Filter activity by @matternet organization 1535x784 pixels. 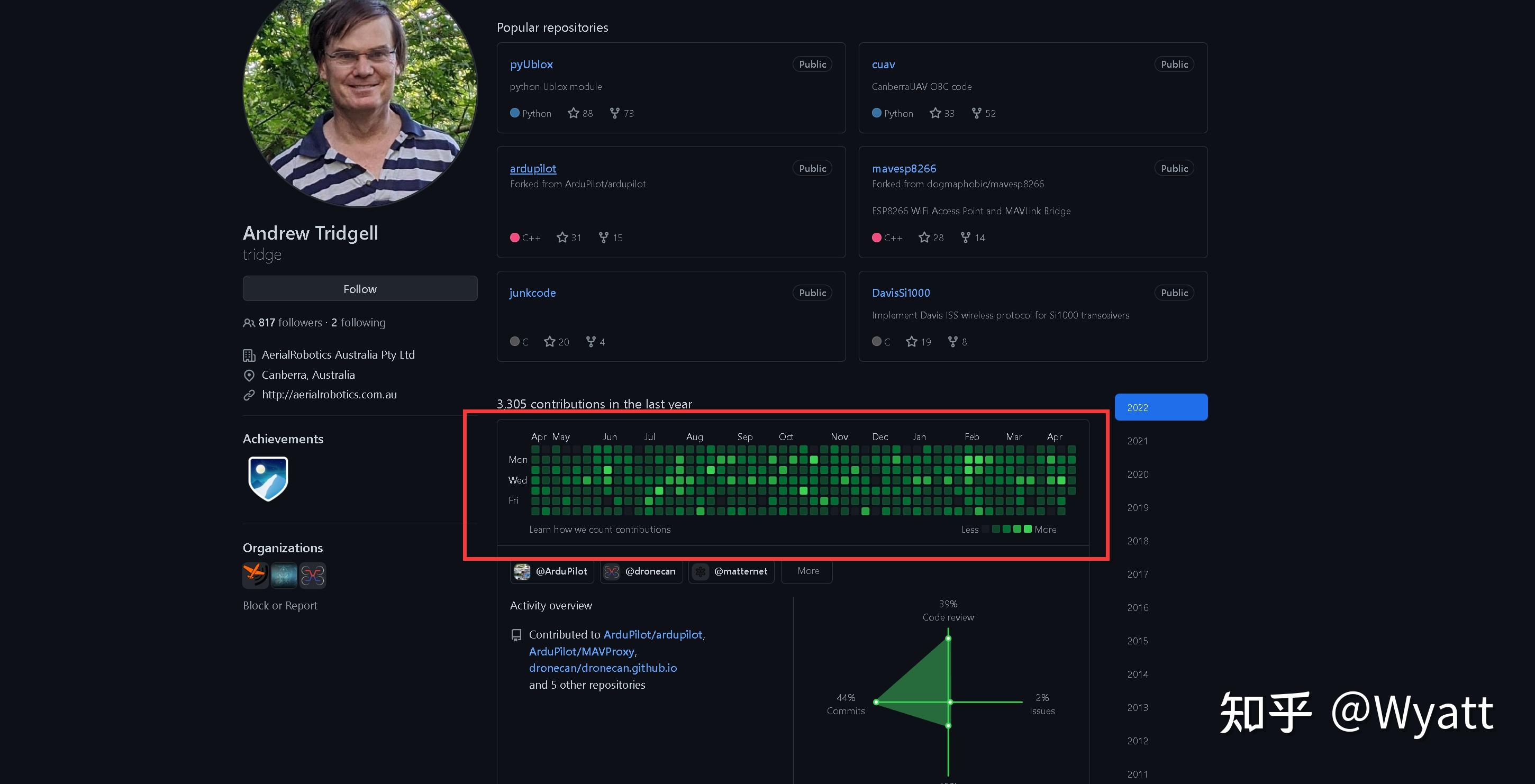(x=731, y=571)
